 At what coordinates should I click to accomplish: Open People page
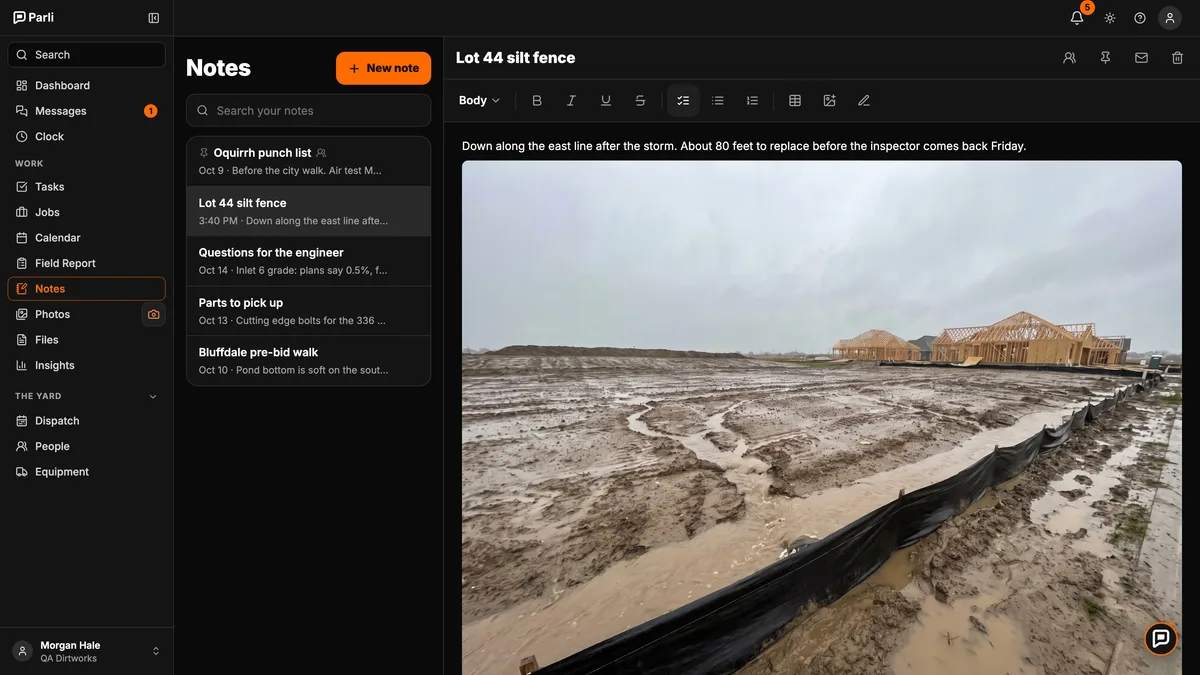[x=87, y=446]
